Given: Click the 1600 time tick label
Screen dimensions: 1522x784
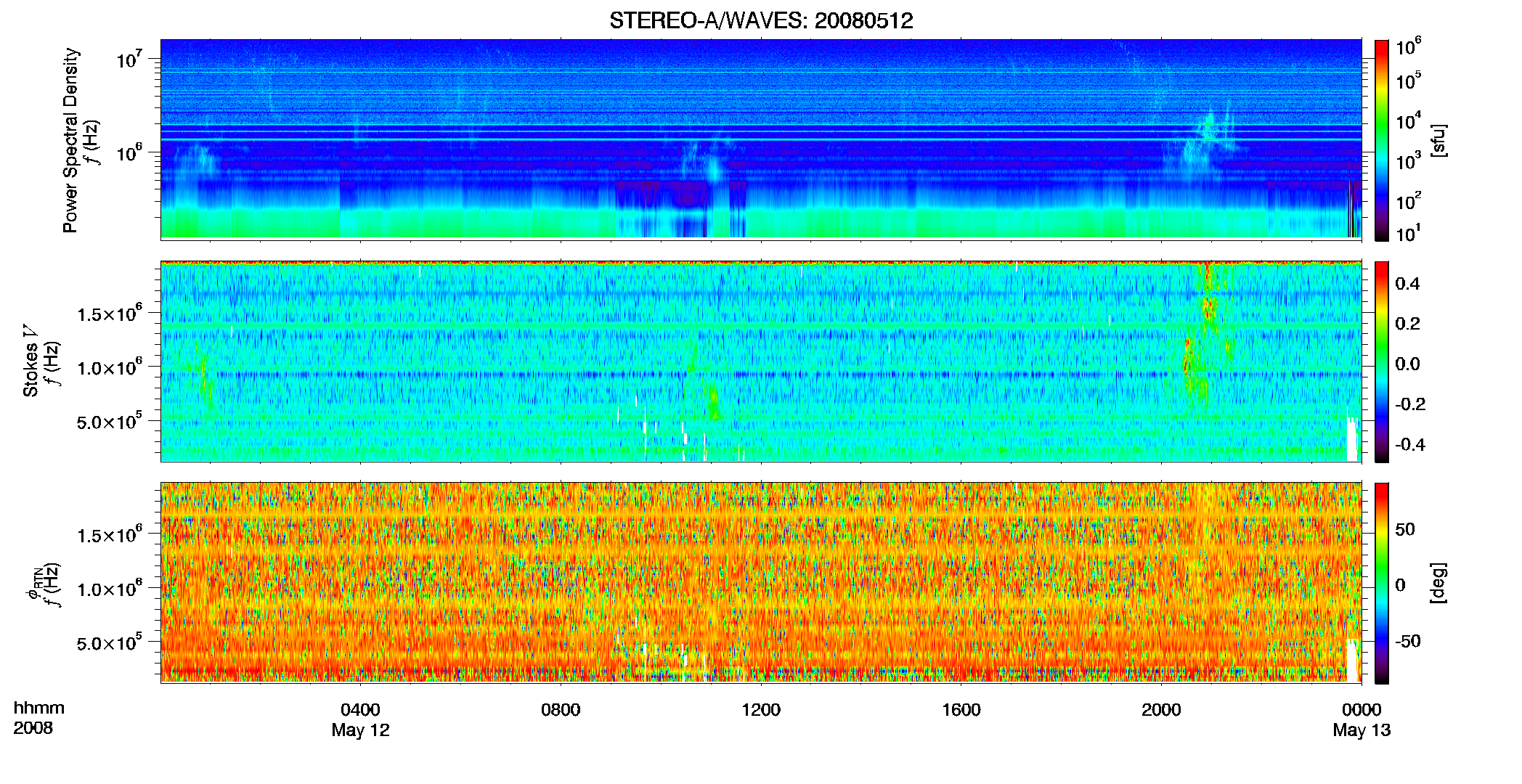Looking at the screenshot, I should pyautogui.click(x=961, y=710).
